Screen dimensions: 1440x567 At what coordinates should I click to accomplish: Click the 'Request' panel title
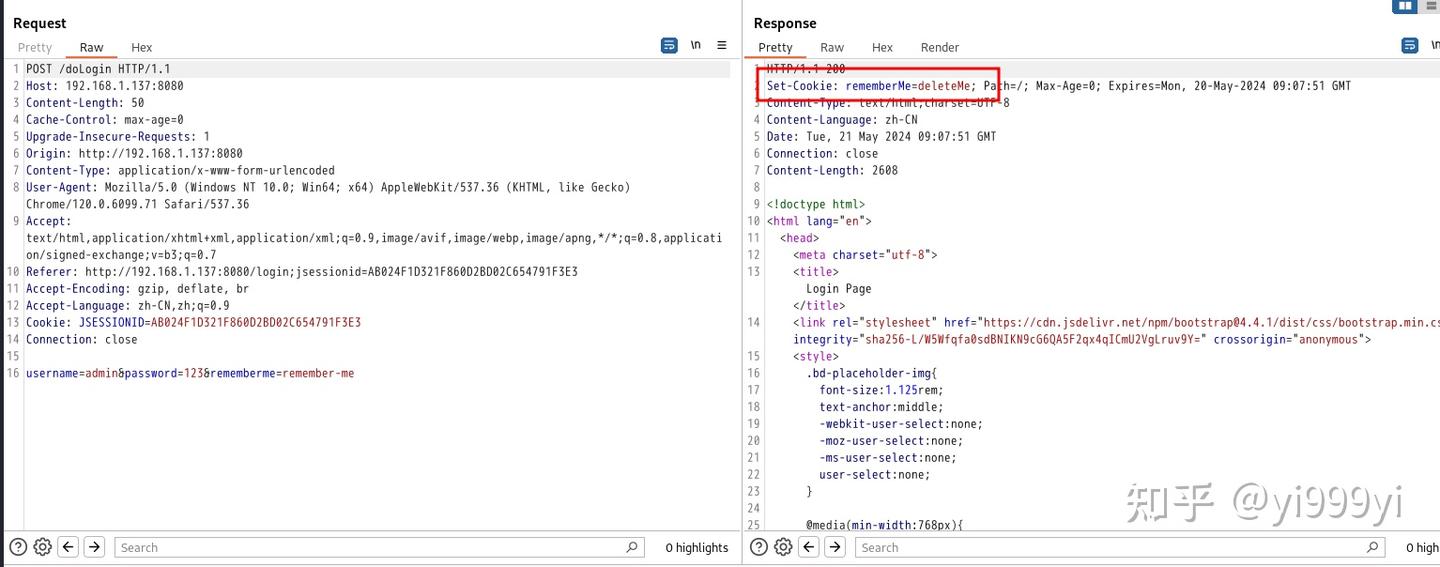point(40,23)
